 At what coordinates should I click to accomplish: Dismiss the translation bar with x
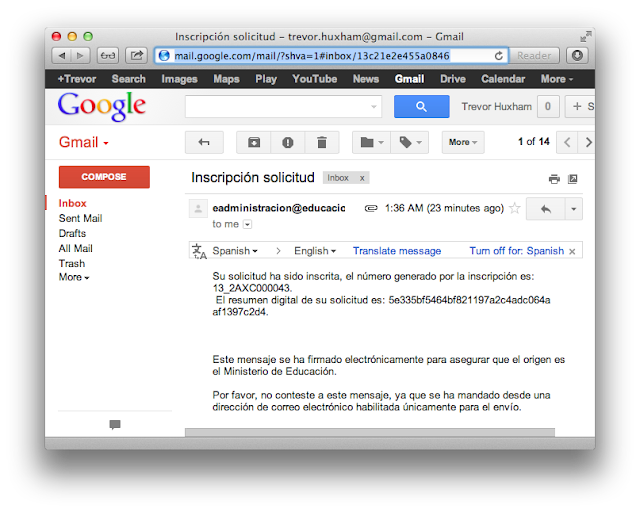click(x=572, y=252)
